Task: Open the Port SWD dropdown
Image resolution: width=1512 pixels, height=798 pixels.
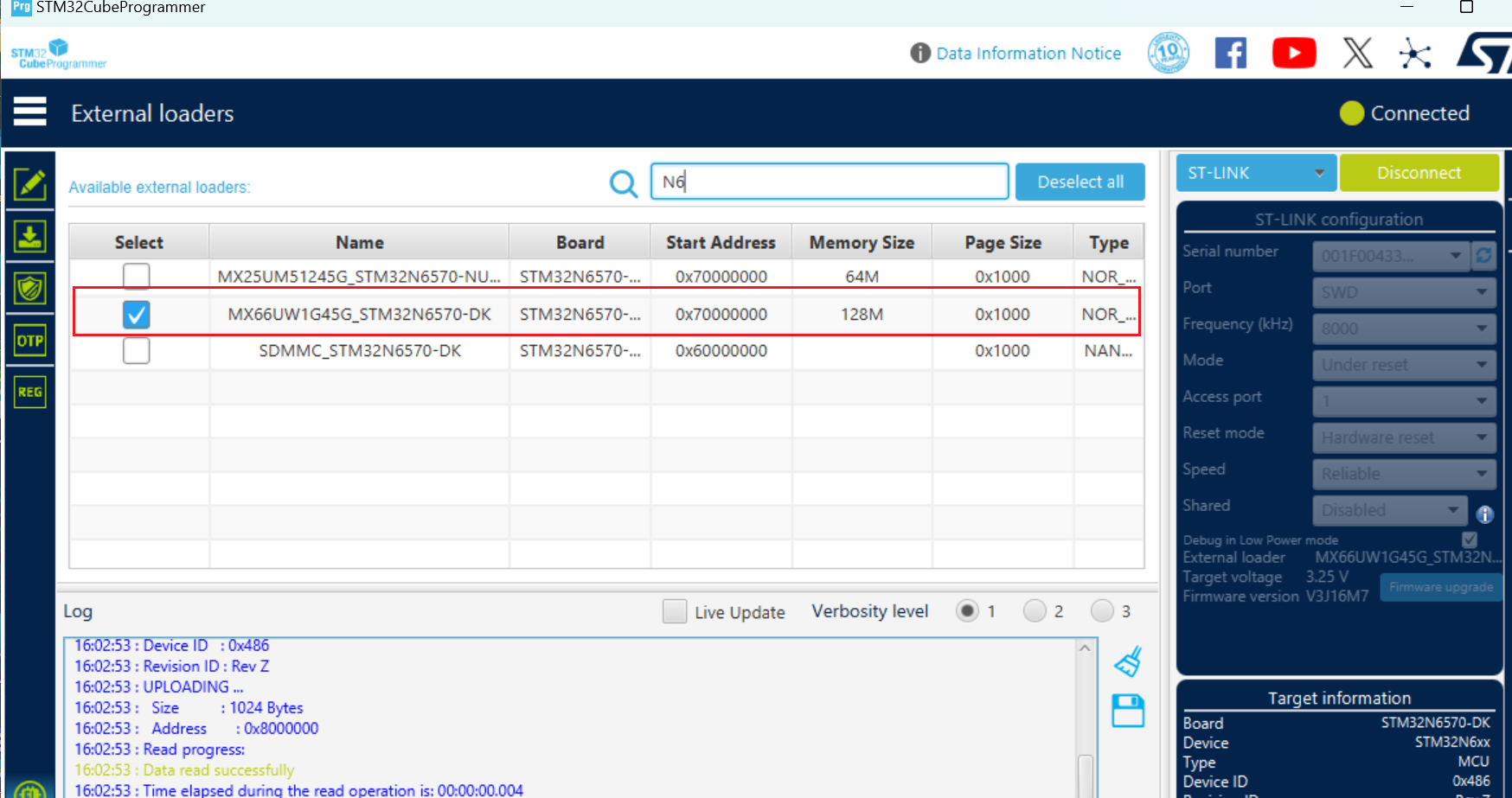Action: click(x=1403, y=292)
